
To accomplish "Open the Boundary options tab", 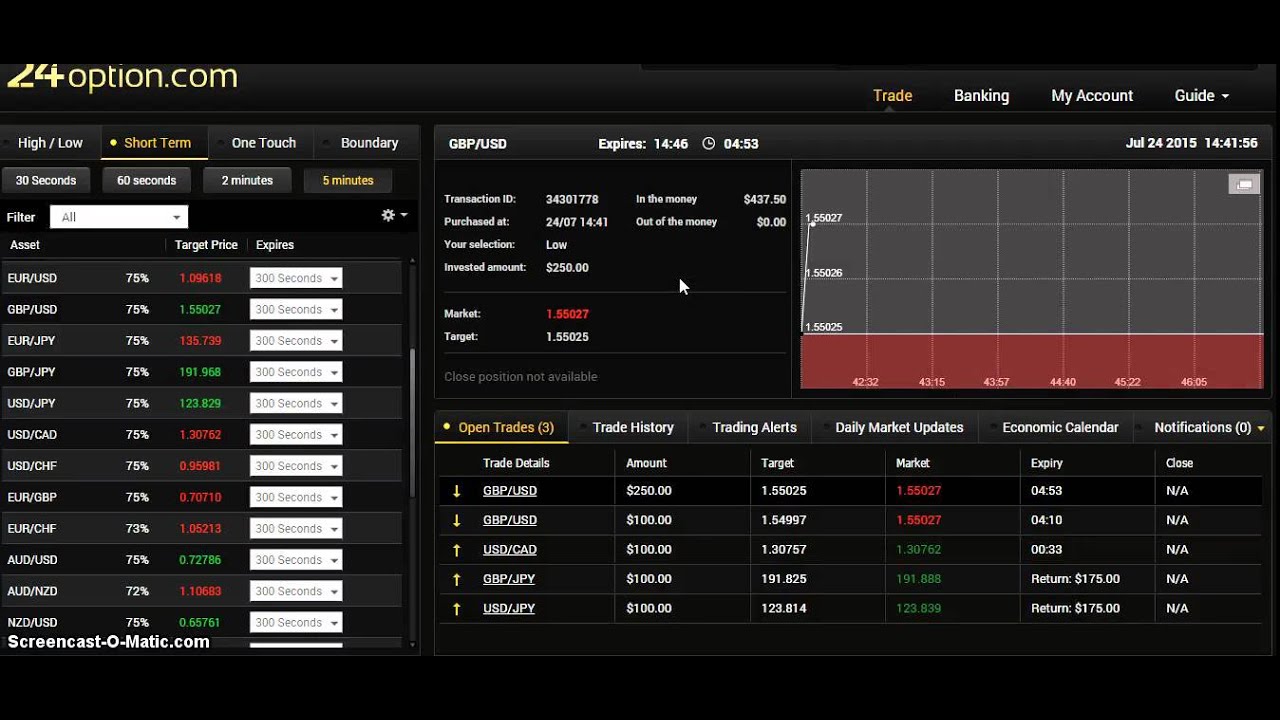I will 369,143.
